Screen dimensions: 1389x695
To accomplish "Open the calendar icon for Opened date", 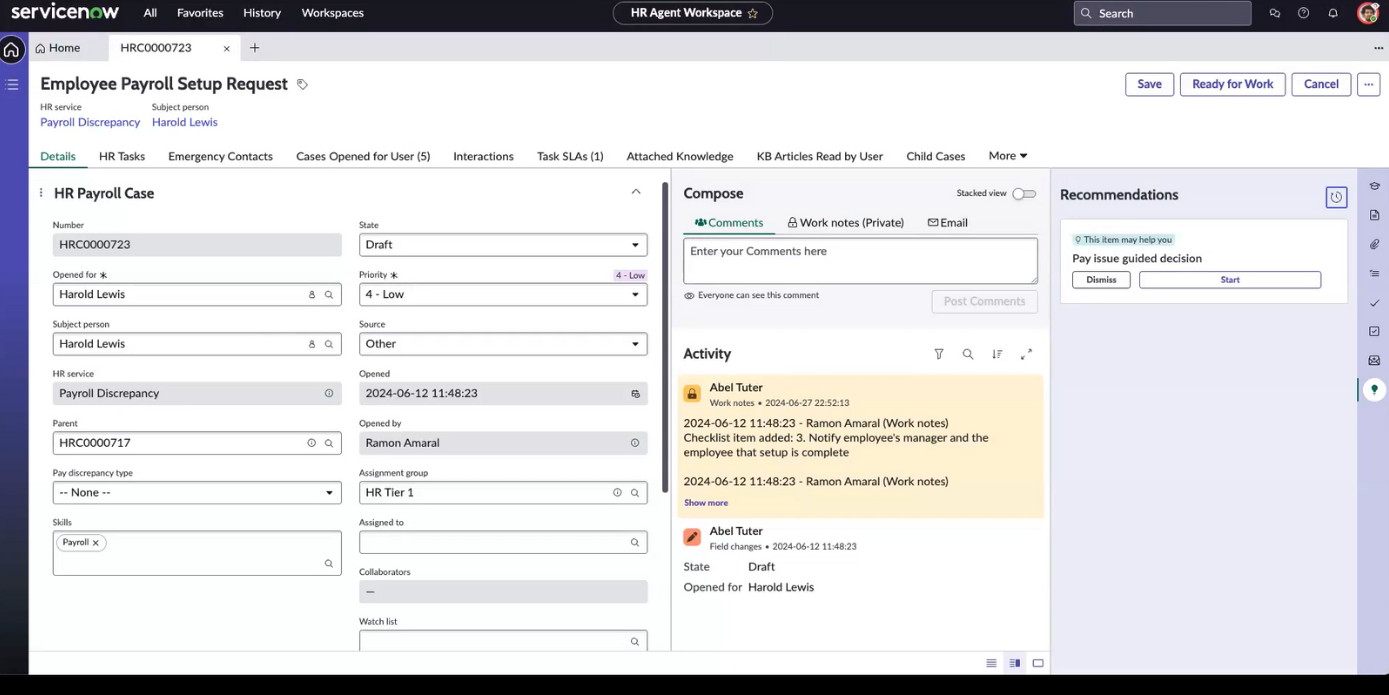I will 634,394.
